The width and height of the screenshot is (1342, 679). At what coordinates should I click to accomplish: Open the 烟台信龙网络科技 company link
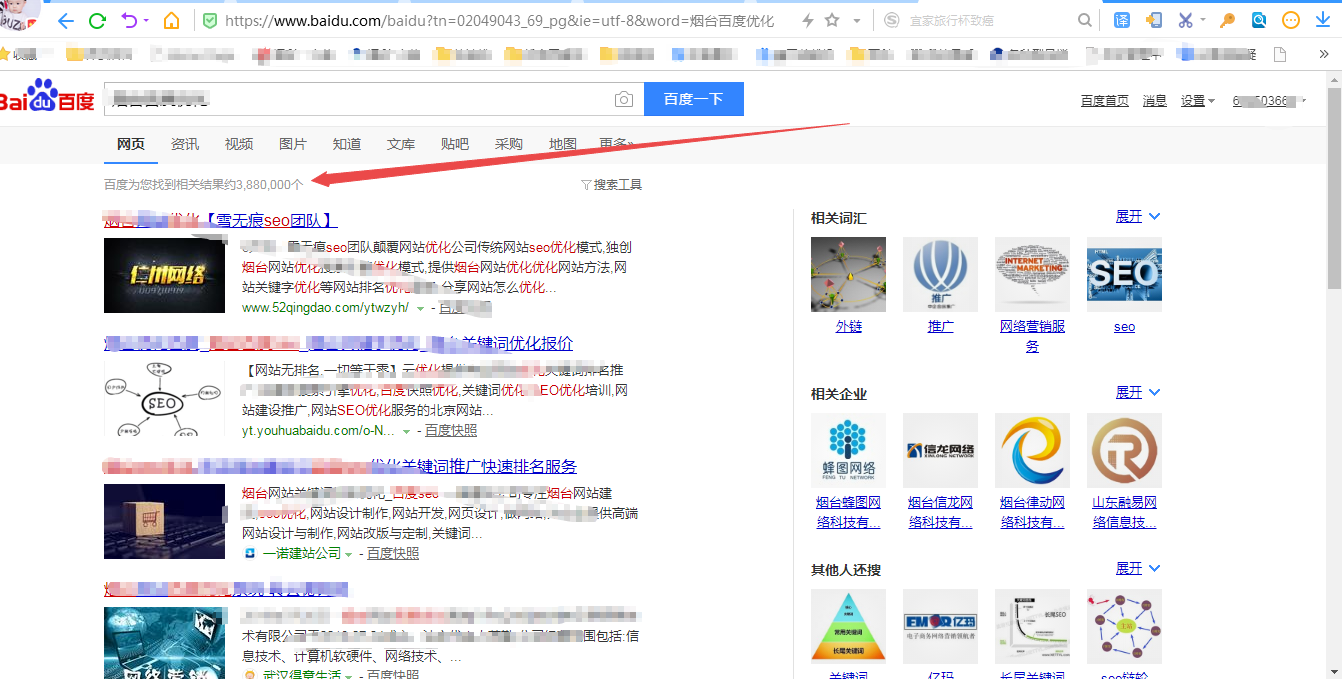coord(940,512)
